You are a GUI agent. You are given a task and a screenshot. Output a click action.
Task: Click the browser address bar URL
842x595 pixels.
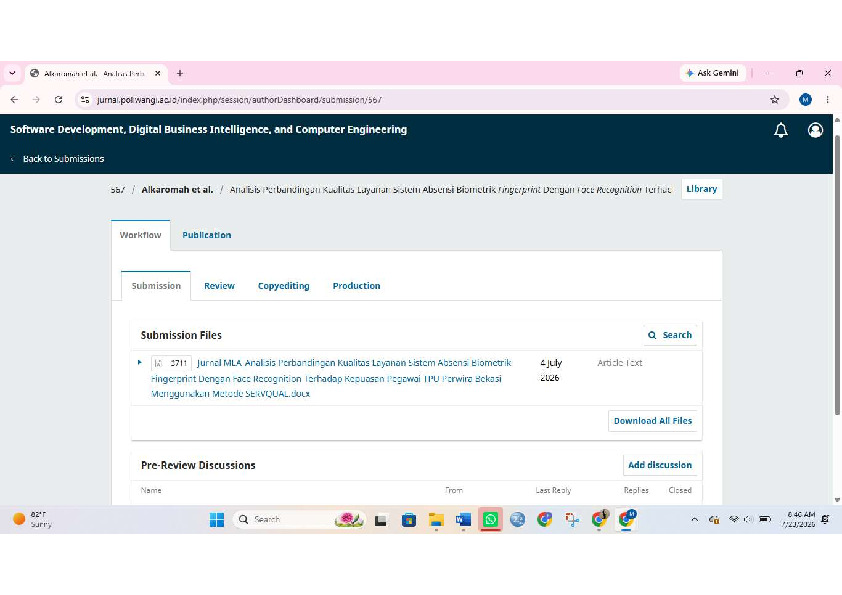pos(239,100)
